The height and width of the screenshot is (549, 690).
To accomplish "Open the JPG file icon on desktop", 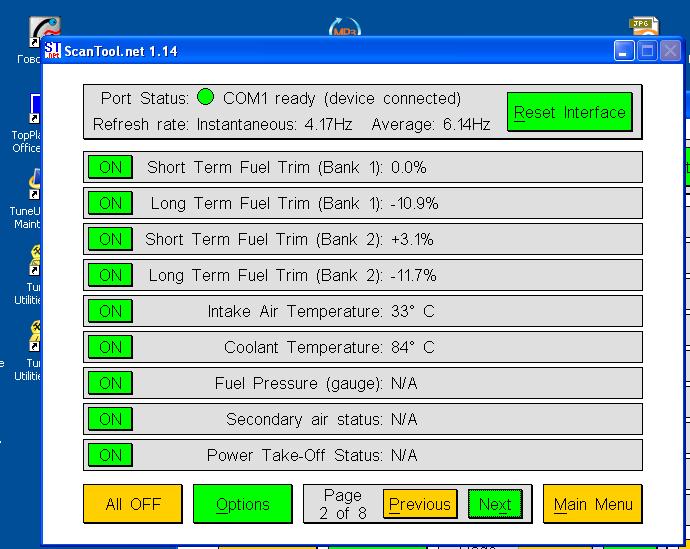I will [644, 25].
